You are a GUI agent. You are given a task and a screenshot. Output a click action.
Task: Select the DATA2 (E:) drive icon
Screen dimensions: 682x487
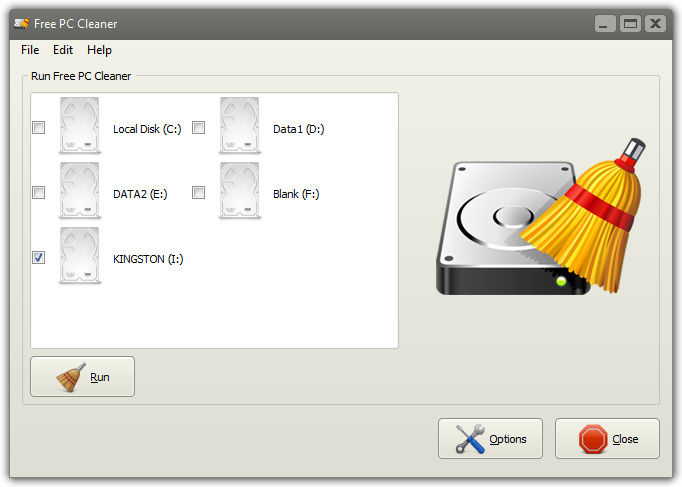(80, 190)
